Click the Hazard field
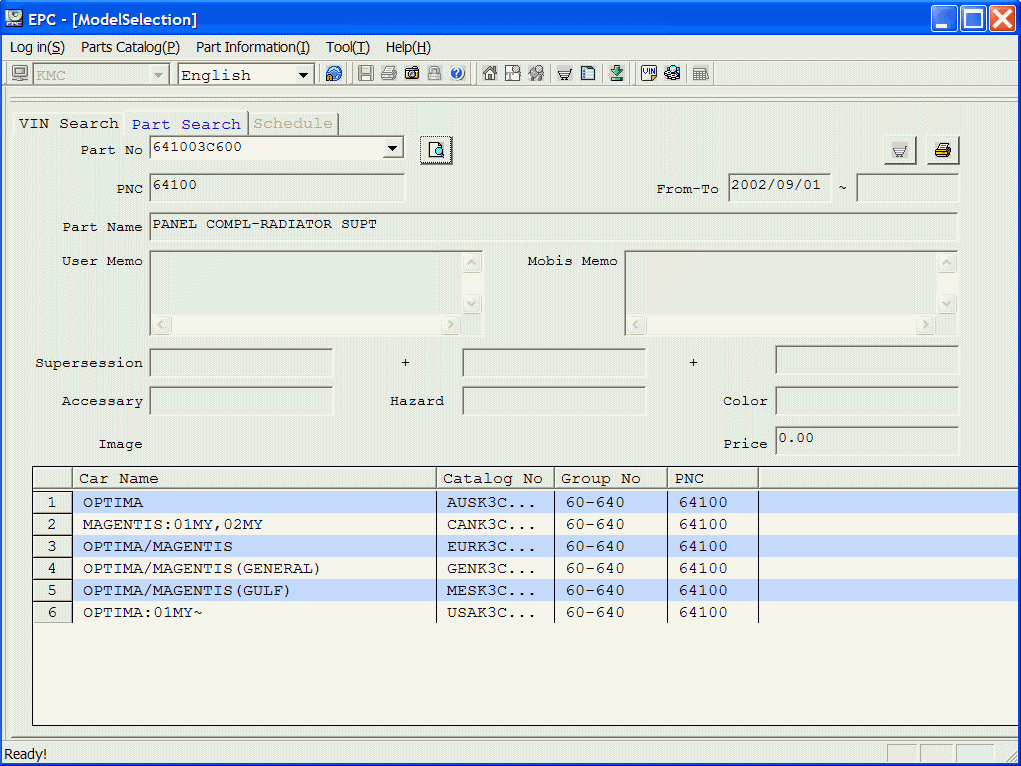 (554, 401)
